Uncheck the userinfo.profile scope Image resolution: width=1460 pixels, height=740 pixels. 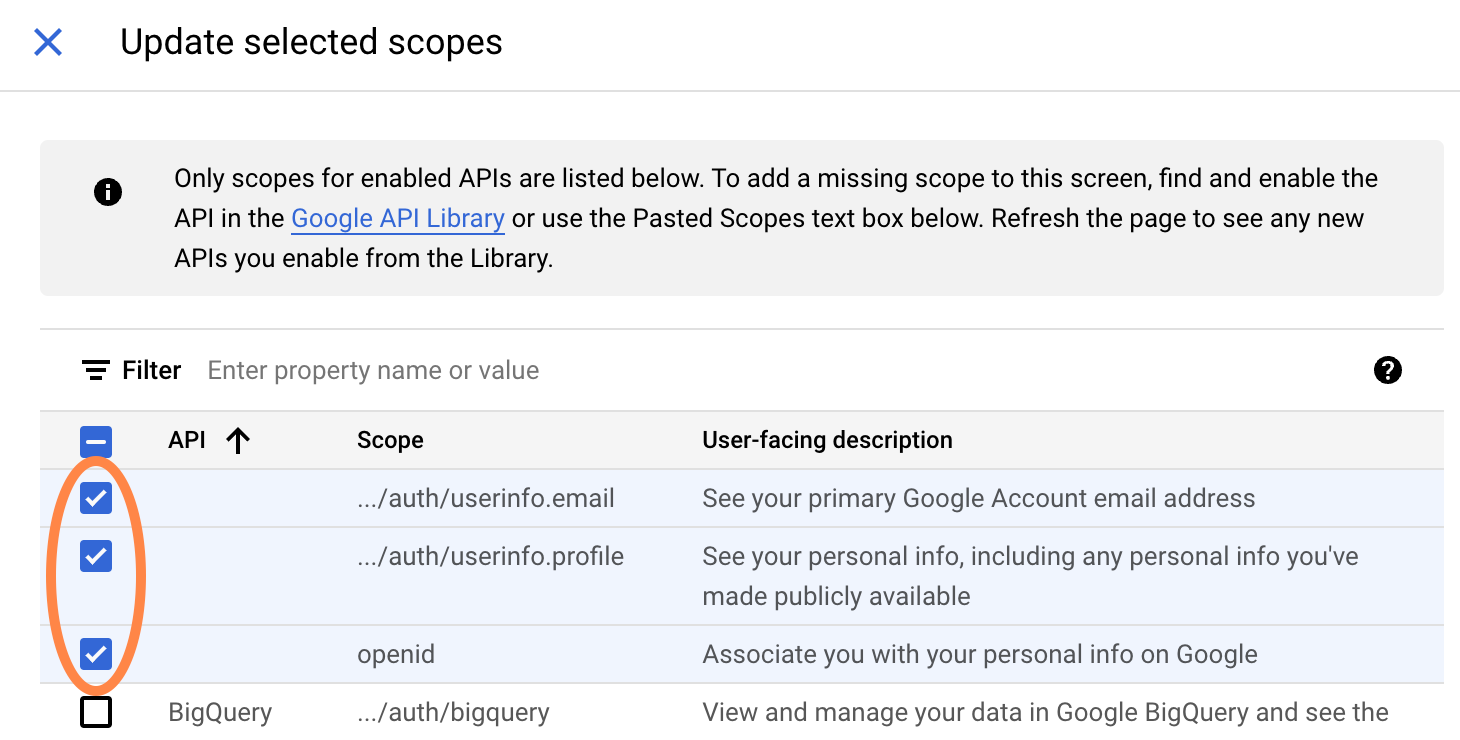[x=95, y=556]
